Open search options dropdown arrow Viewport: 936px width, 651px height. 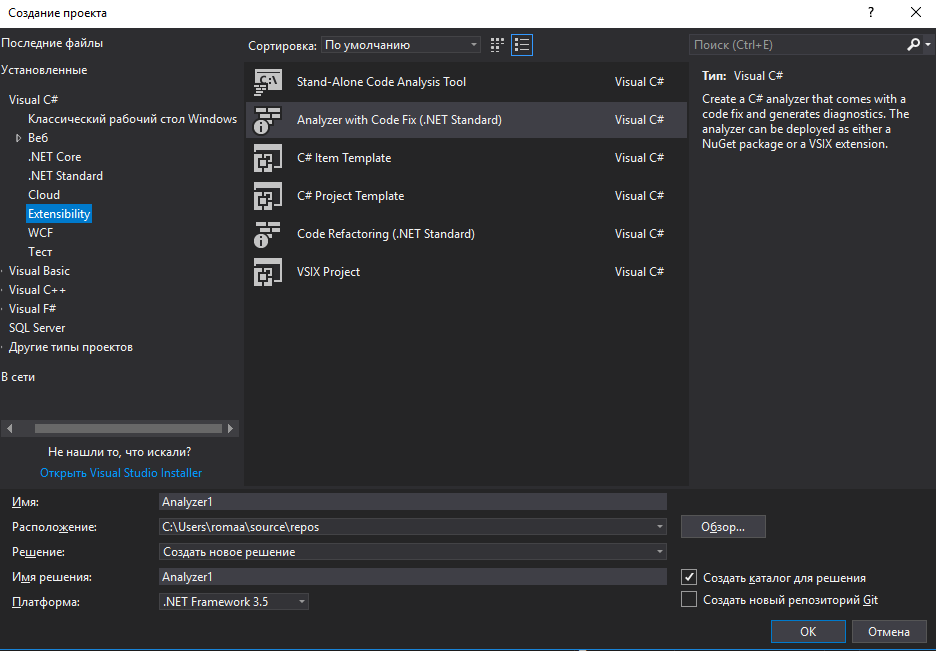[928, 45]
